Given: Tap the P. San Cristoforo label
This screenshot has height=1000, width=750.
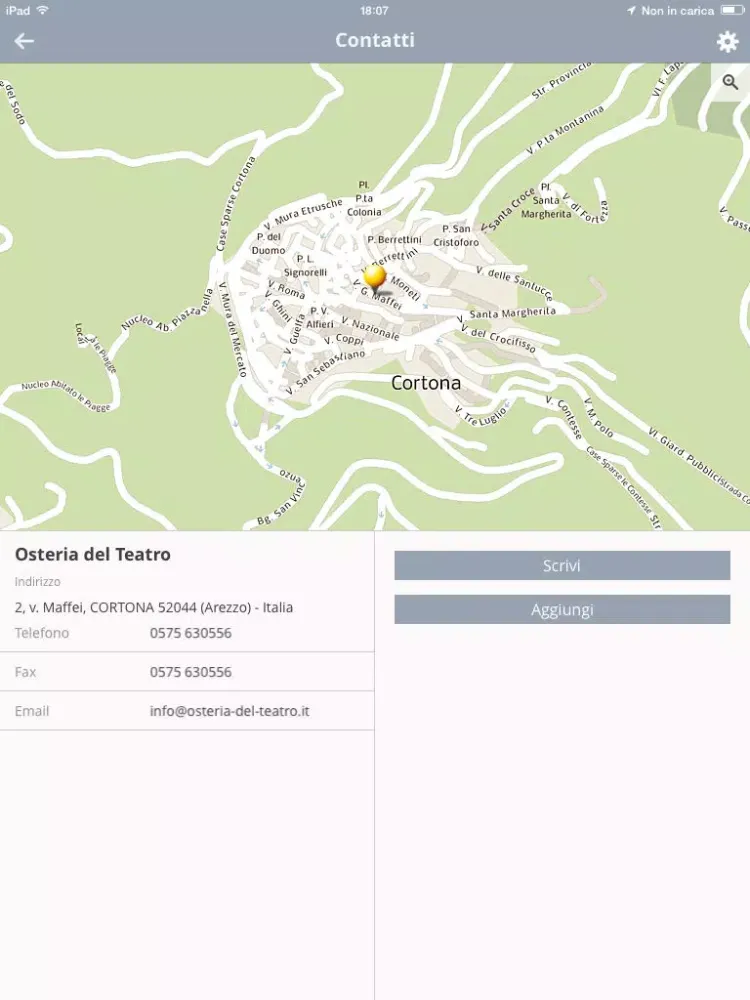Looking at the screenshot, I should coord(456,235).
